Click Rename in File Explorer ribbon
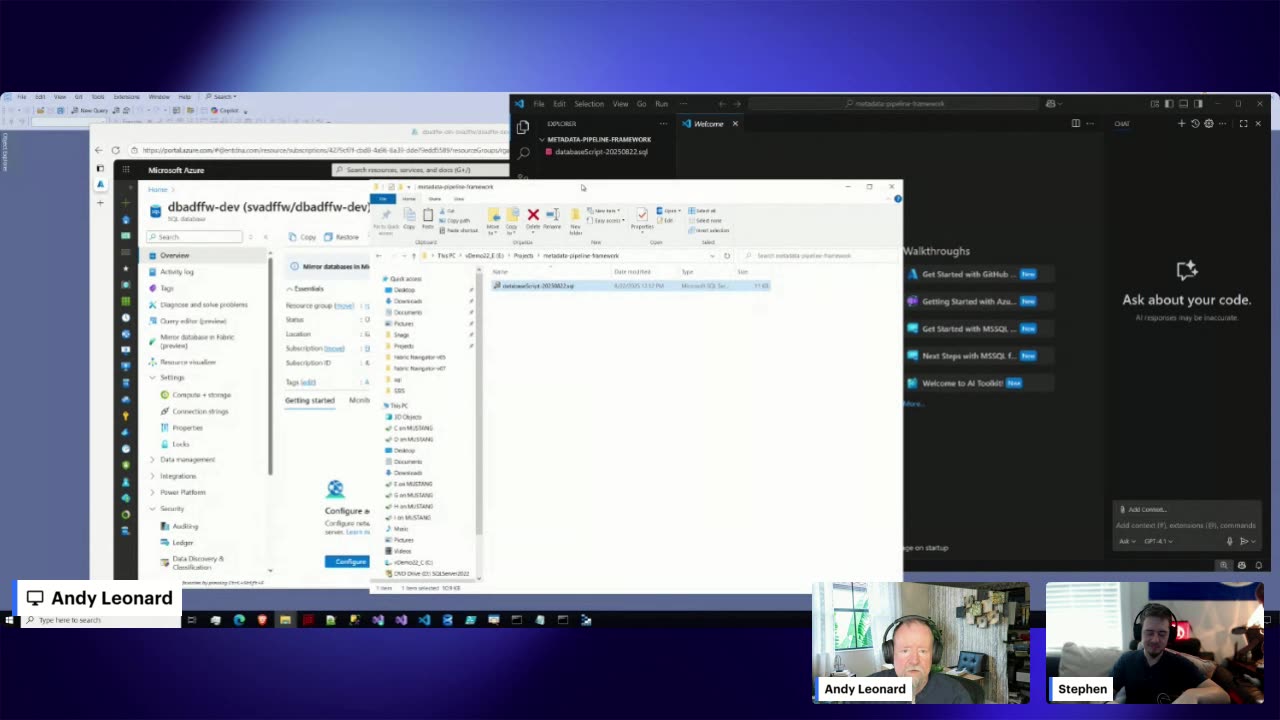This screenshot has height=720, width=1280. (x=552, y=218)
